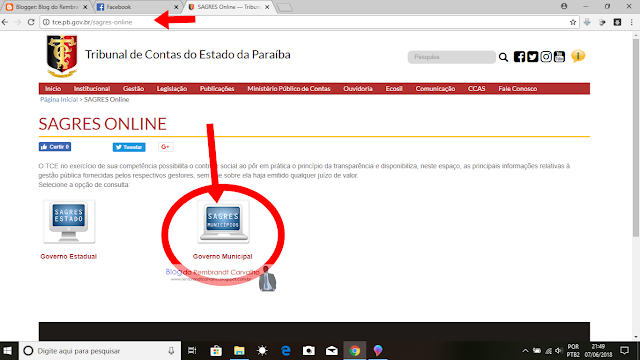Click the site info icon in address bar

[46, 22]
